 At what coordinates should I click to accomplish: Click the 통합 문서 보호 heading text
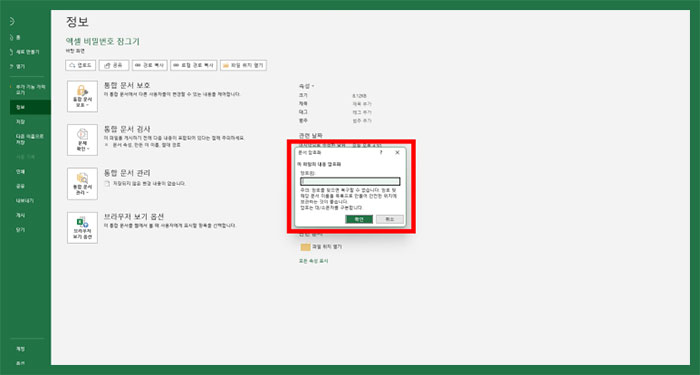click(x=127, y=85)
